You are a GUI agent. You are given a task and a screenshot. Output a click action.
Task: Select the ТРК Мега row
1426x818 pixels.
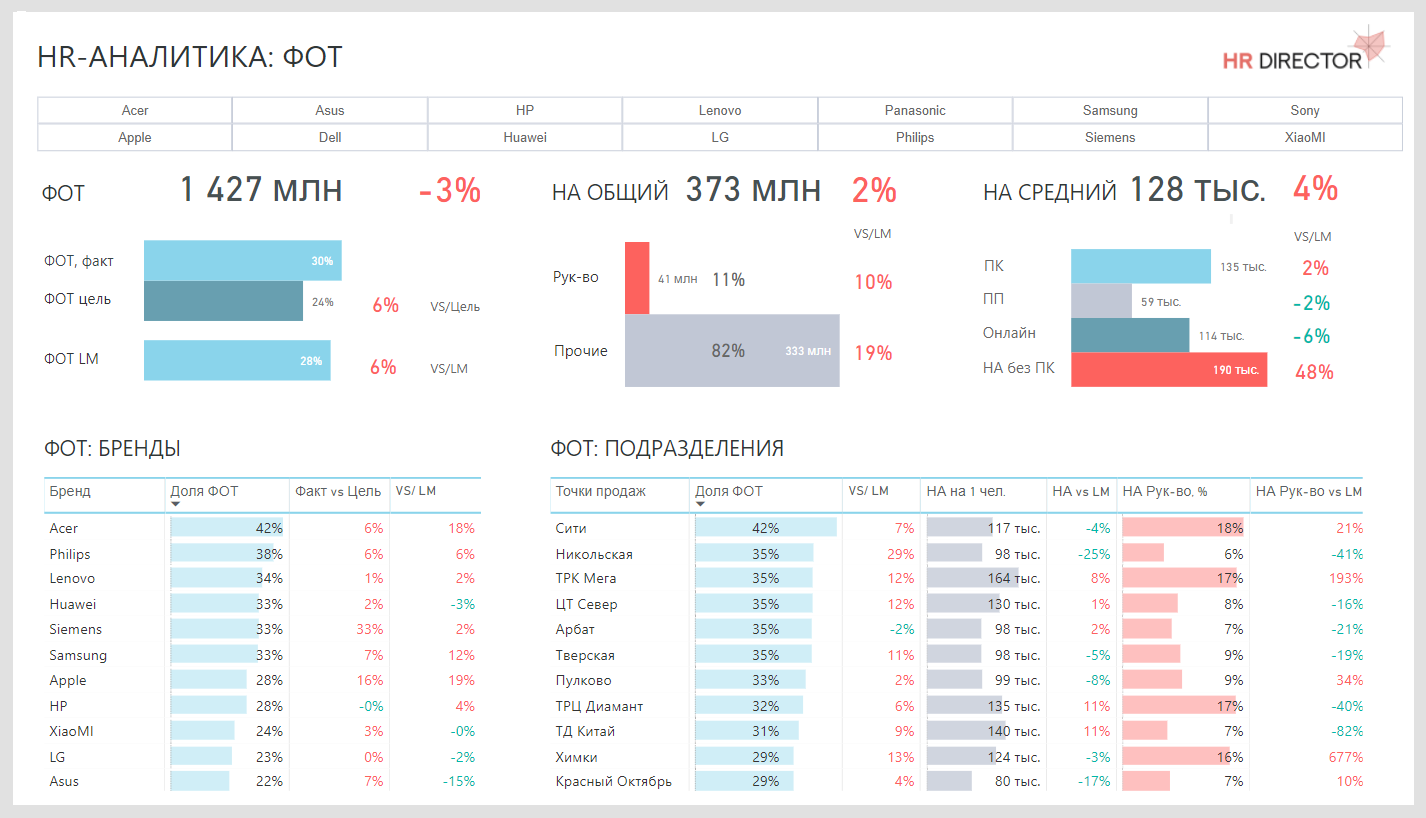[x=957, y=578]
